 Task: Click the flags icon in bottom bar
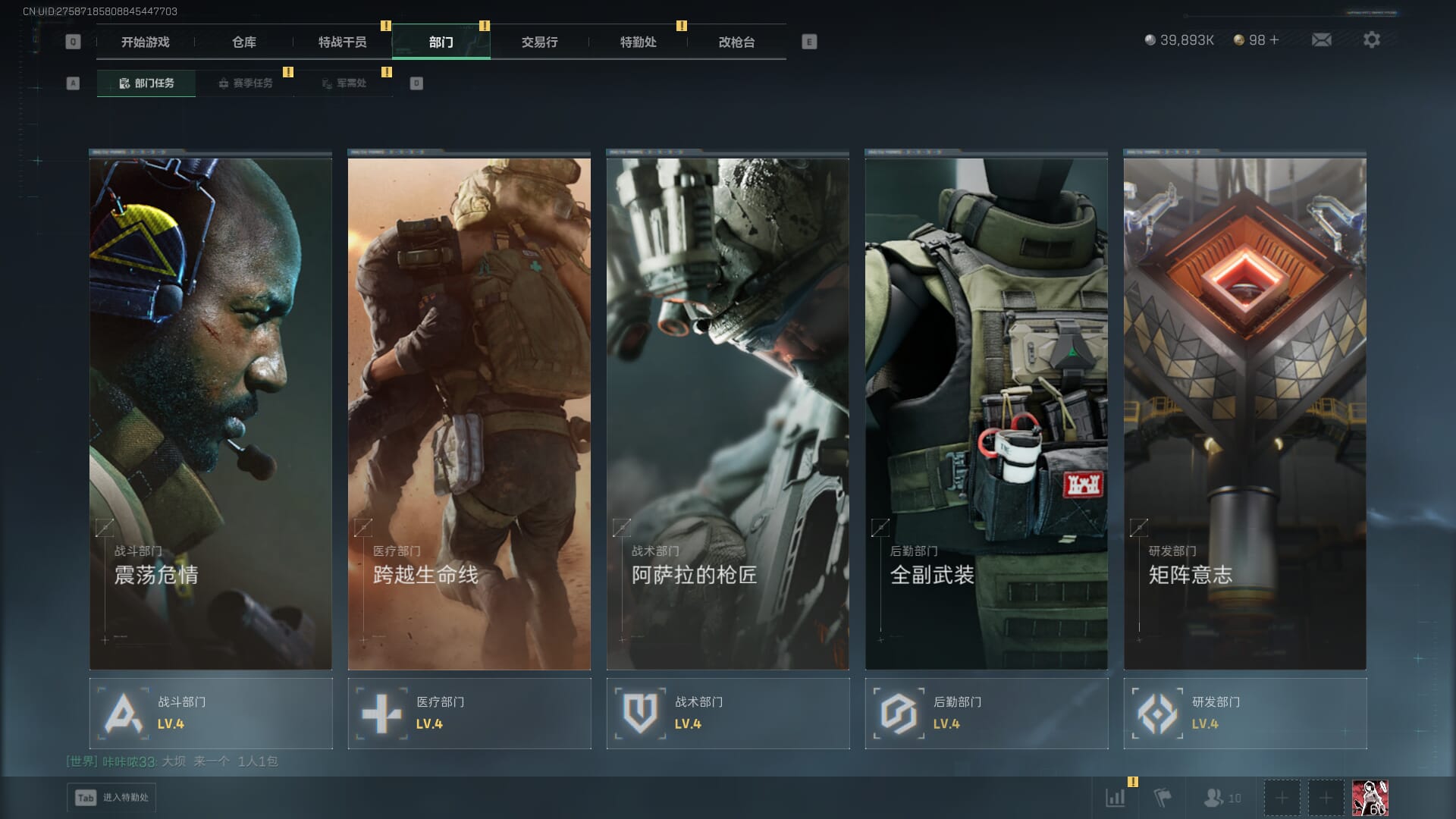1162,797
